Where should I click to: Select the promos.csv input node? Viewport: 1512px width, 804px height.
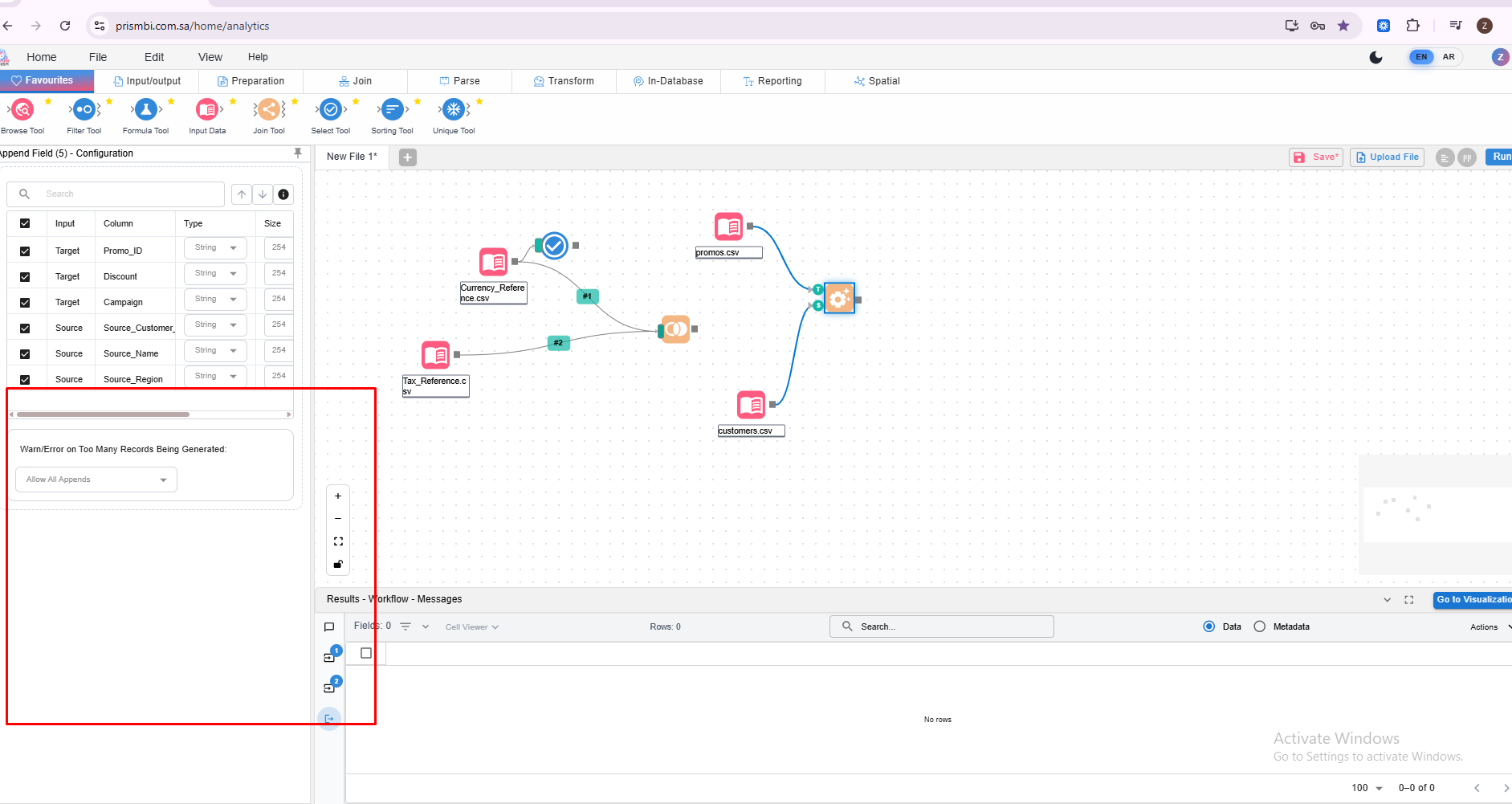point(728,227)
